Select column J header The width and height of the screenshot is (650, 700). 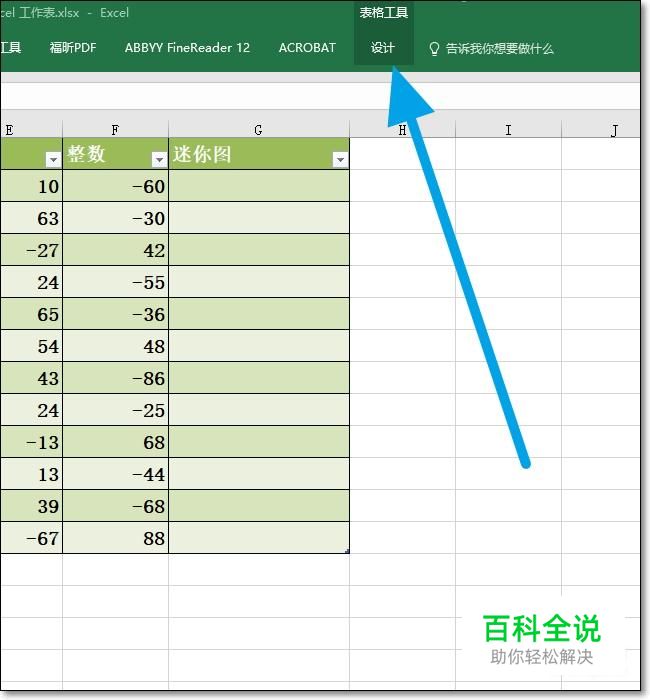coord(601,130)
